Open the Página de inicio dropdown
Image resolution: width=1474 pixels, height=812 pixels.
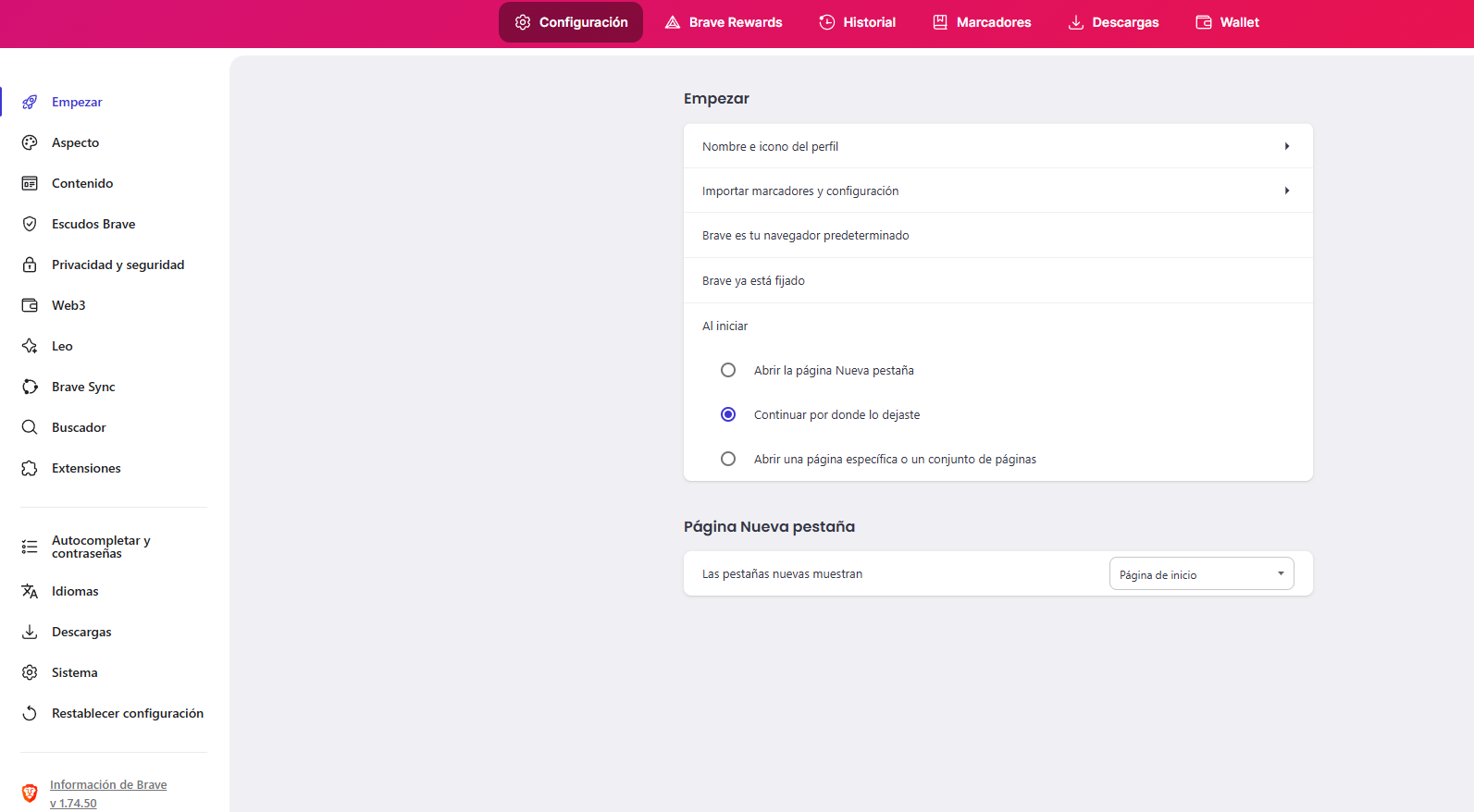[1201, 574]
